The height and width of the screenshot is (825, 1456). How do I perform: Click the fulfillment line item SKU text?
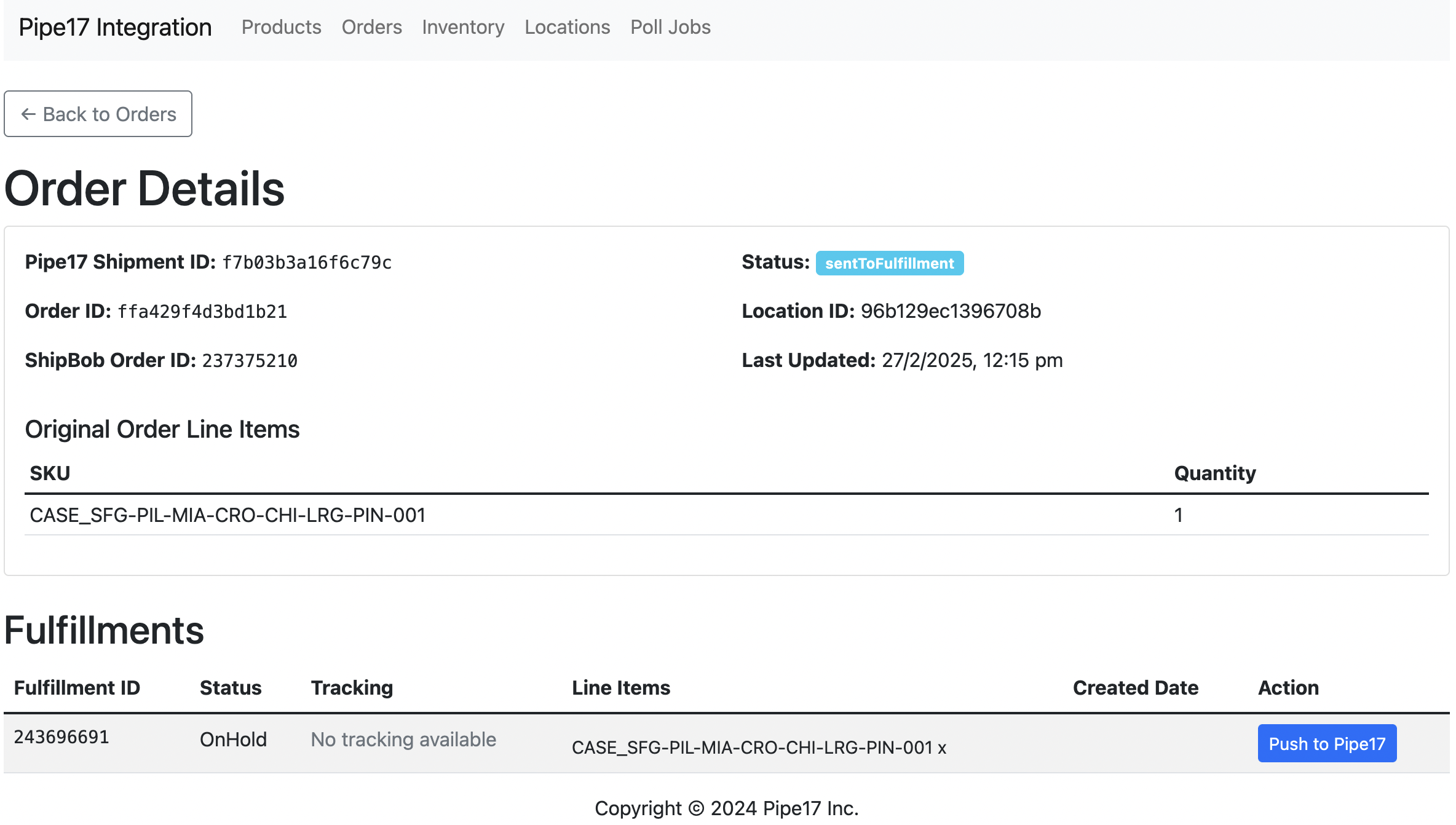[759, 748]
